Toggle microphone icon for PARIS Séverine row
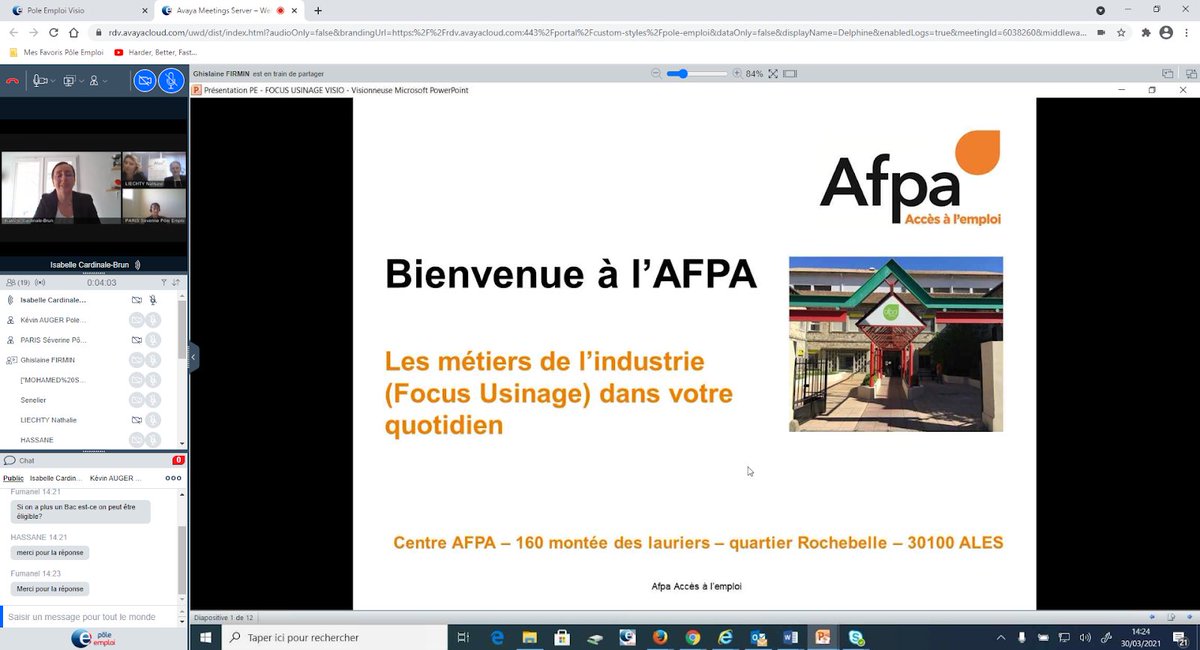1200x650 pixels. [153, 340]
